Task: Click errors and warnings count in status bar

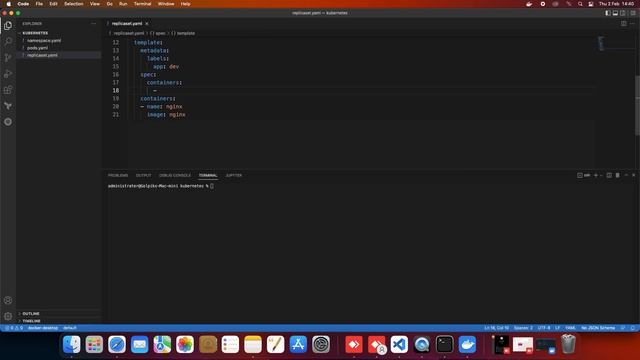Action: (x=14, y=328)
